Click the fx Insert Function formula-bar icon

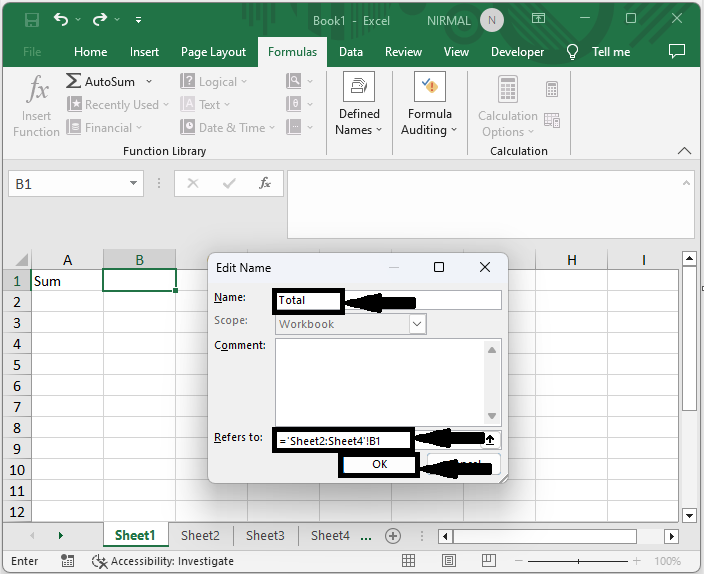click(x=265, y=183)
